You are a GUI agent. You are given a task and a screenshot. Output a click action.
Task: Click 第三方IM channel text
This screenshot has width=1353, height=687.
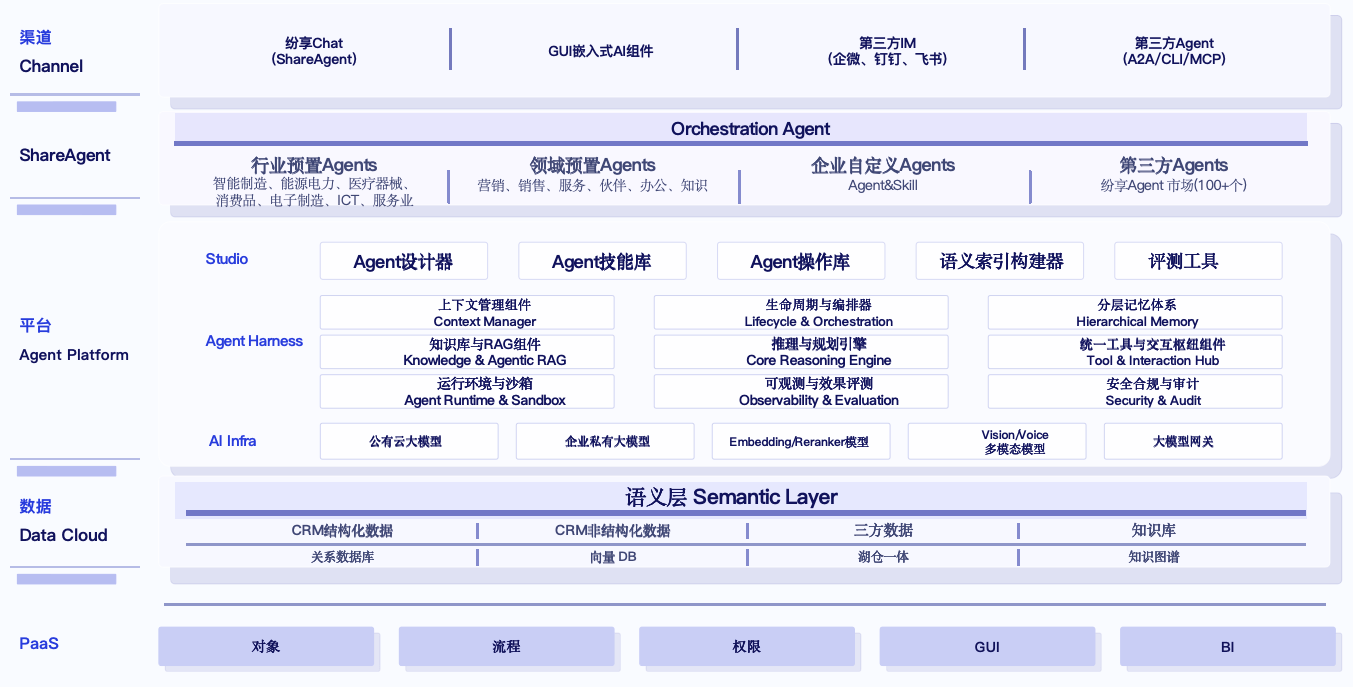[888, 51]
